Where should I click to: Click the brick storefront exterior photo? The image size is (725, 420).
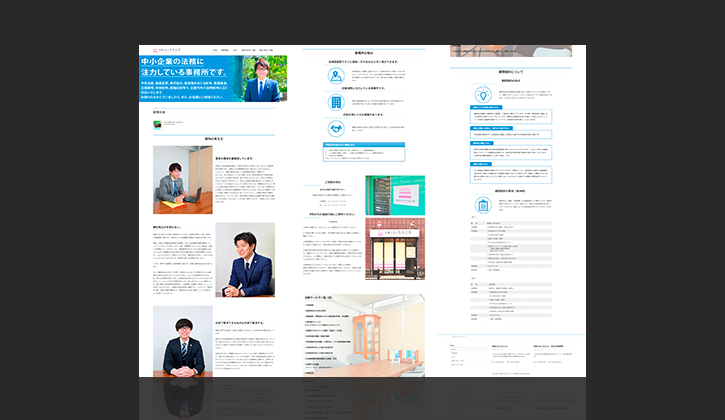(395, 249)
